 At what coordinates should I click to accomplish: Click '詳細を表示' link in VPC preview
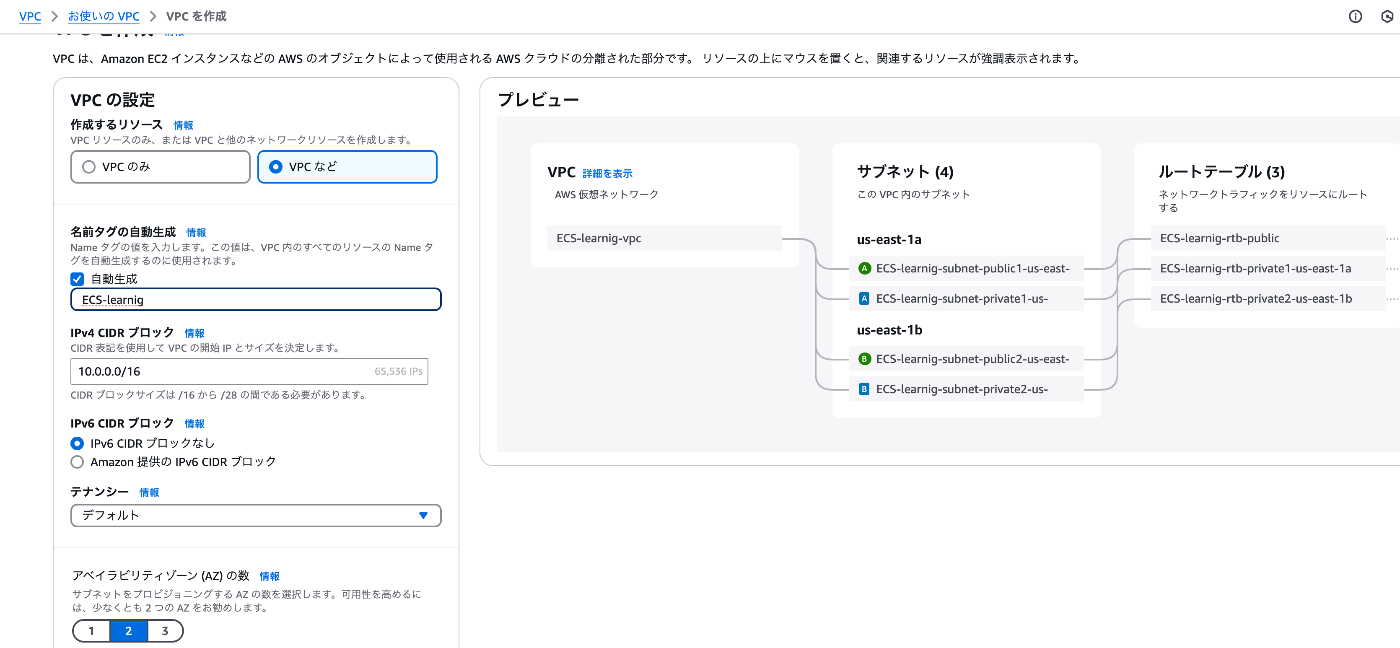607,174
